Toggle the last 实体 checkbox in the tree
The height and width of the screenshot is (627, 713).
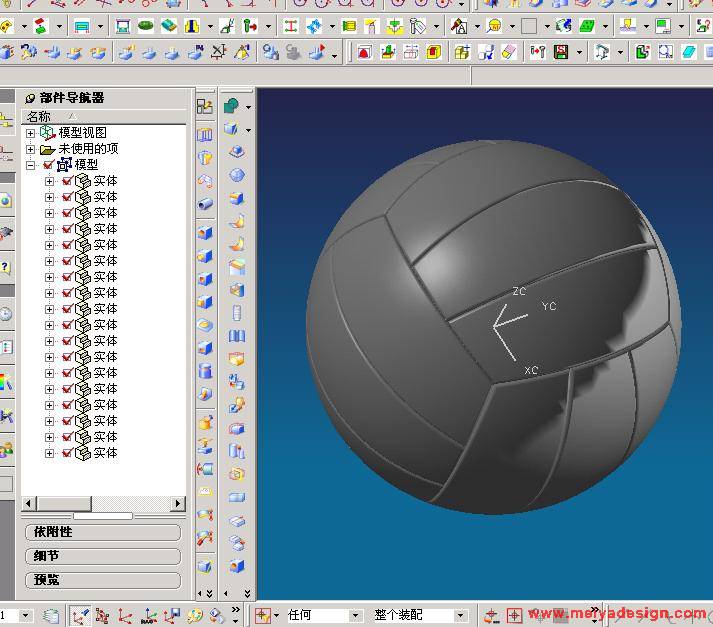pyautogui.click(x=67, y=453)
